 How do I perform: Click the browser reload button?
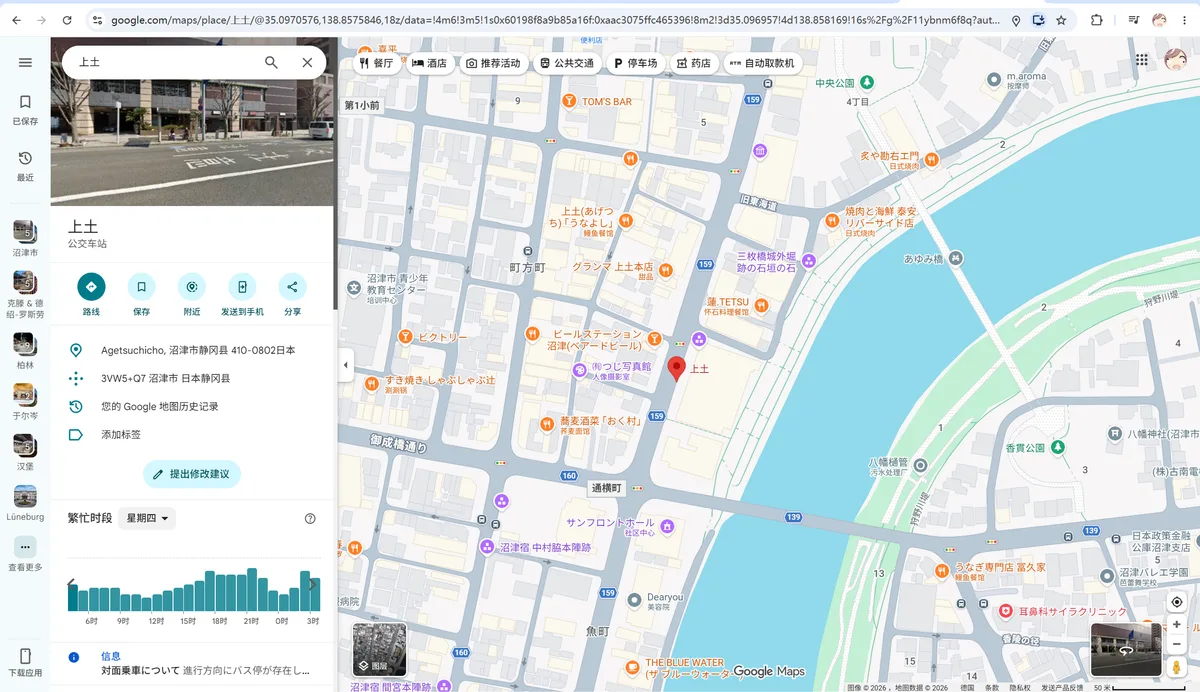pos(67,20)
